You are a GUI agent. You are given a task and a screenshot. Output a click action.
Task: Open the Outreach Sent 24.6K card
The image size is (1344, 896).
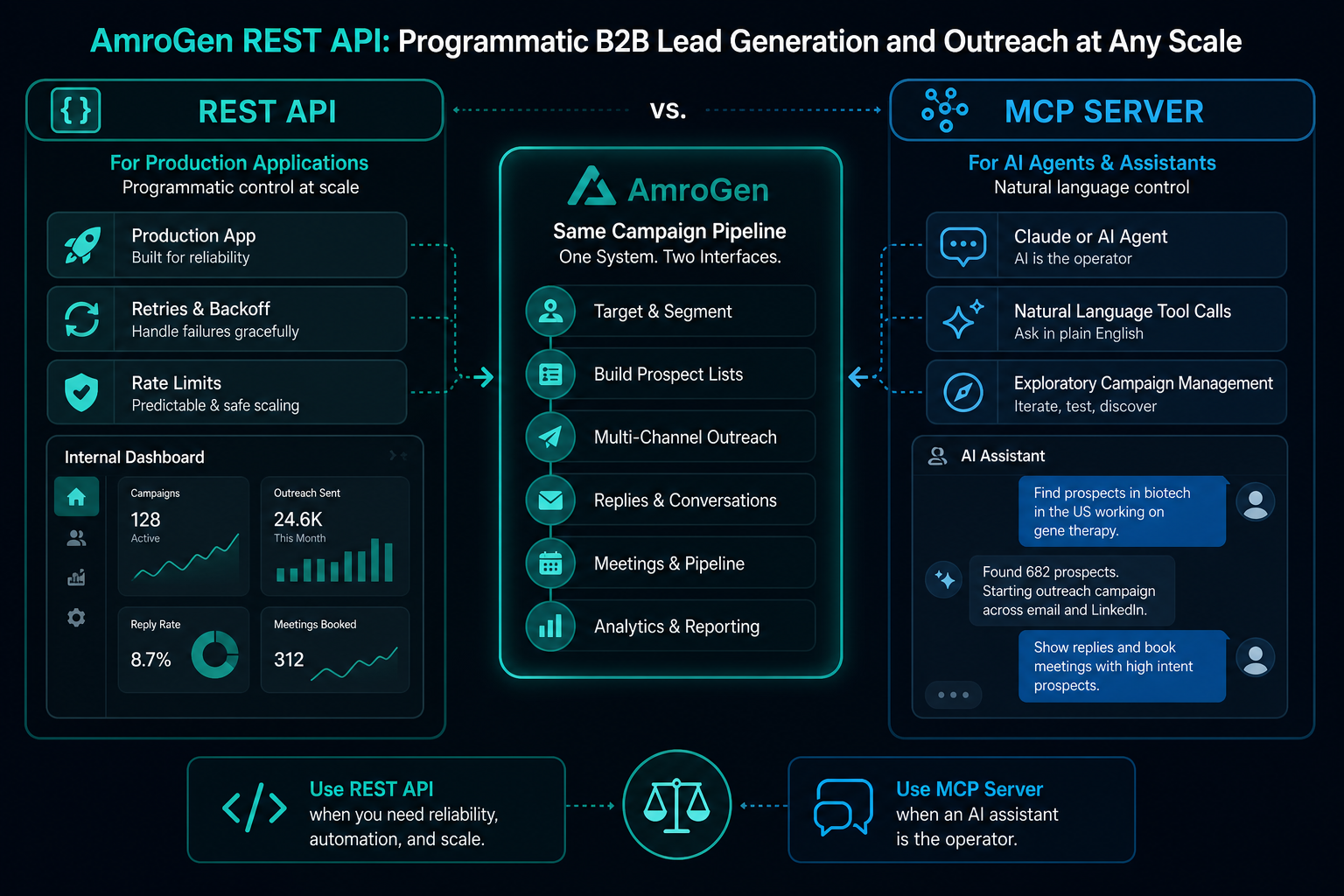pos(335,535)
